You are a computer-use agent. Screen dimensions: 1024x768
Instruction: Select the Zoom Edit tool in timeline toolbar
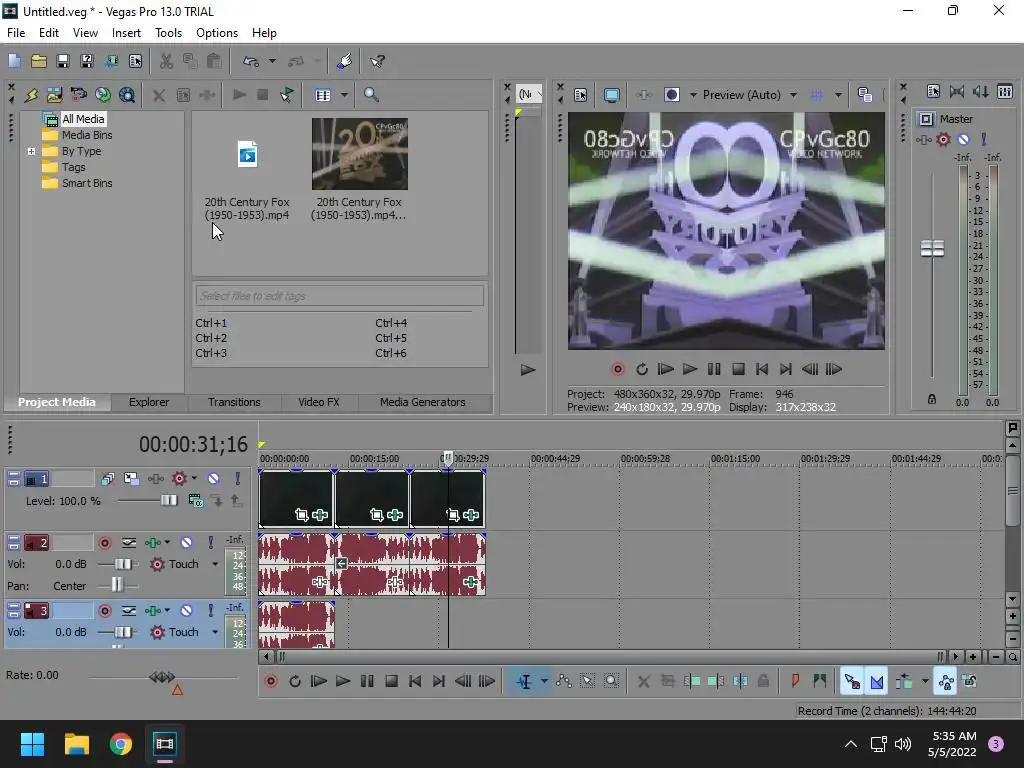611,681
